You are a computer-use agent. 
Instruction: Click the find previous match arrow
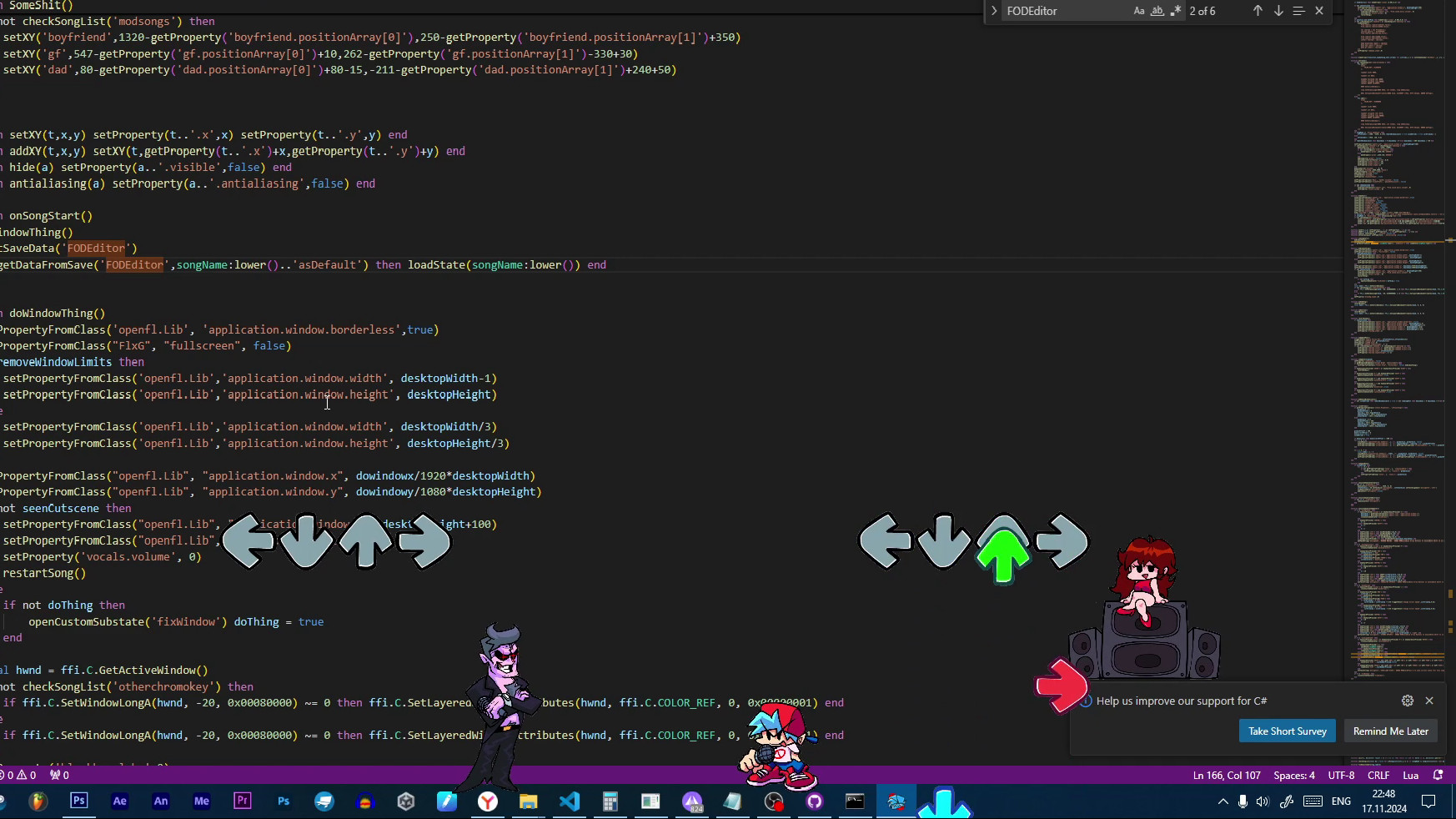point(1259,11)
